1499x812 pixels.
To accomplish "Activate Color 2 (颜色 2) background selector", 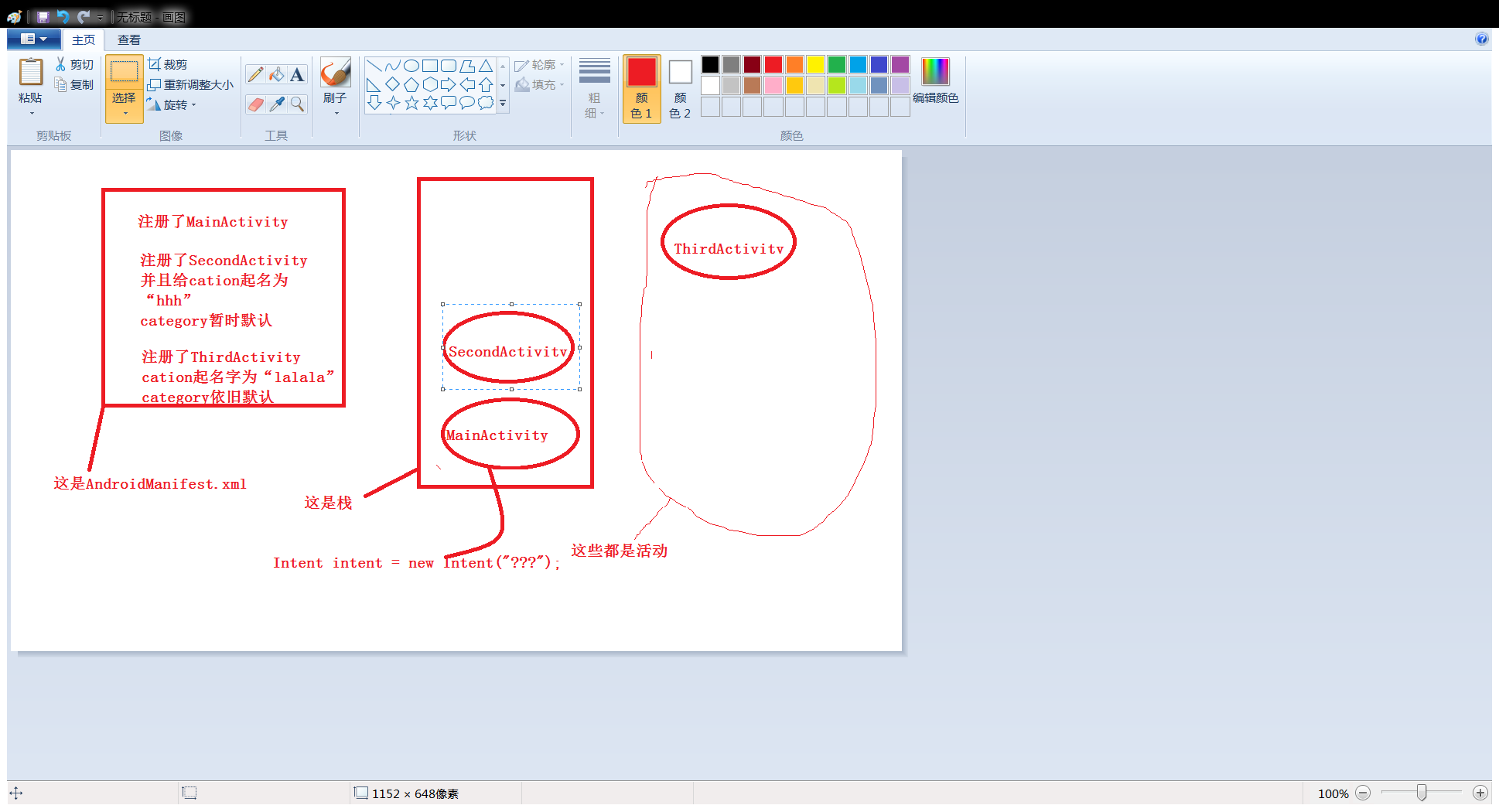I will [x=680, y=88].
